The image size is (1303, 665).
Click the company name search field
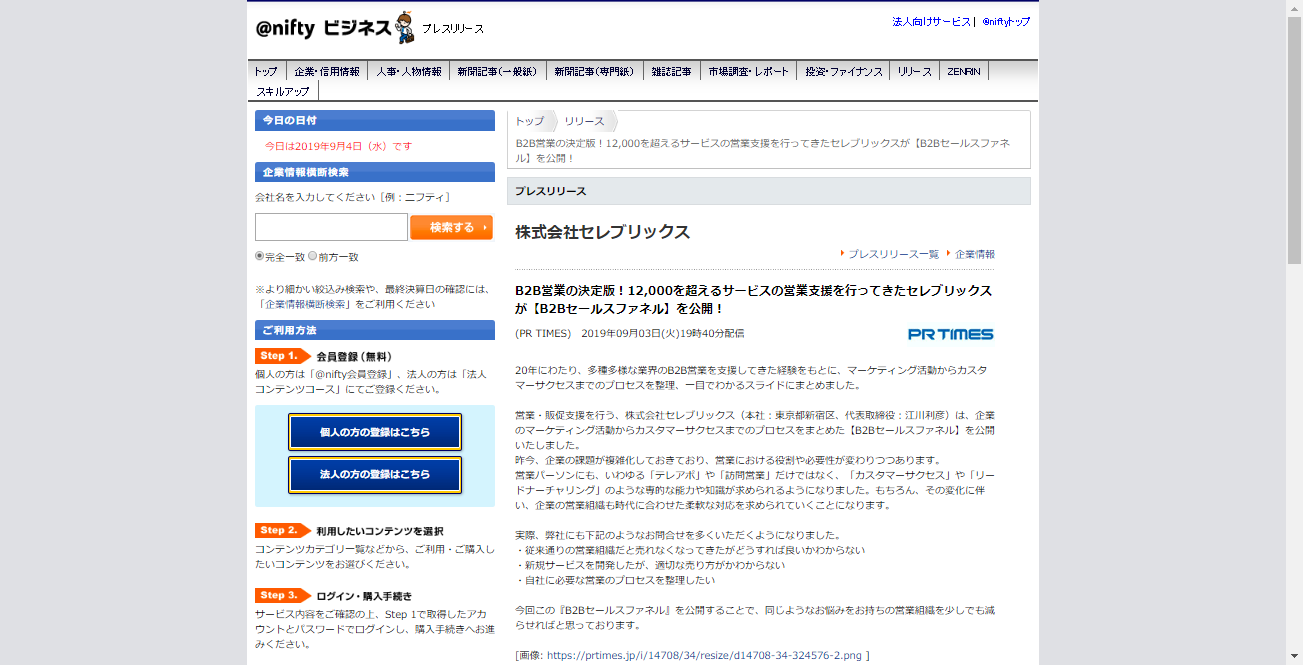pos(331,227)
